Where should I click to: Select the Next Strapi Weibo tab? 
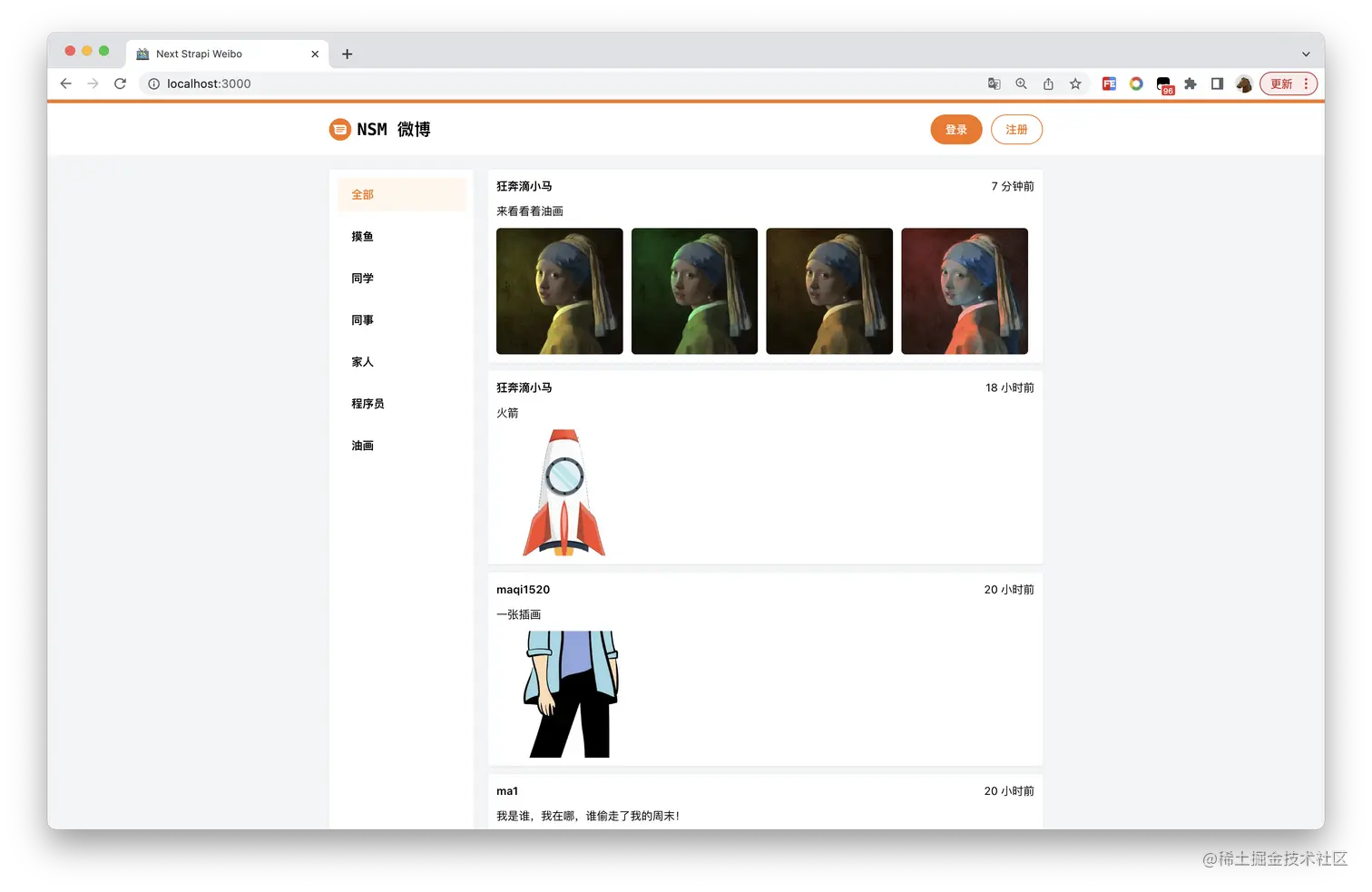227,54
